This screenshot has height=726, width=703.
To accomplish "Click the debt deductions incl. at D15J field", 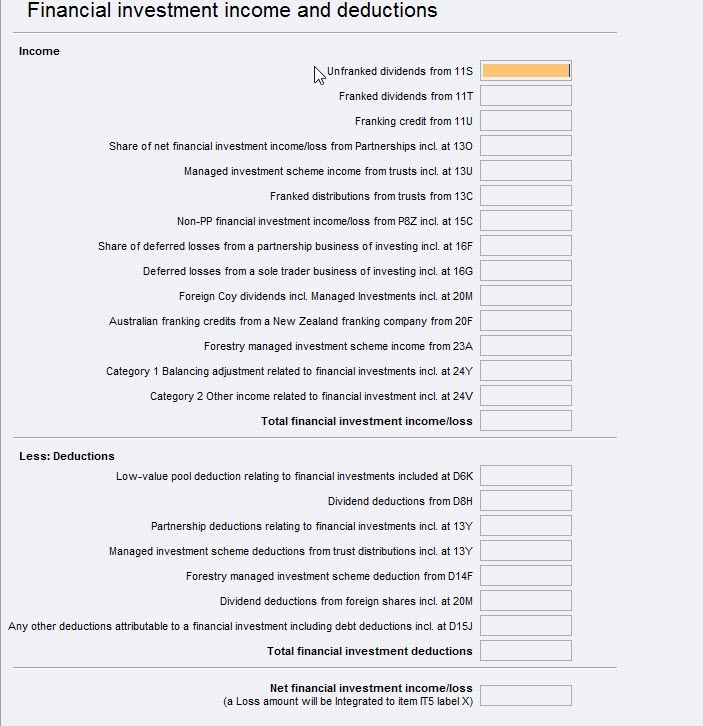I will pyautogui.click(x=525, y=626).
